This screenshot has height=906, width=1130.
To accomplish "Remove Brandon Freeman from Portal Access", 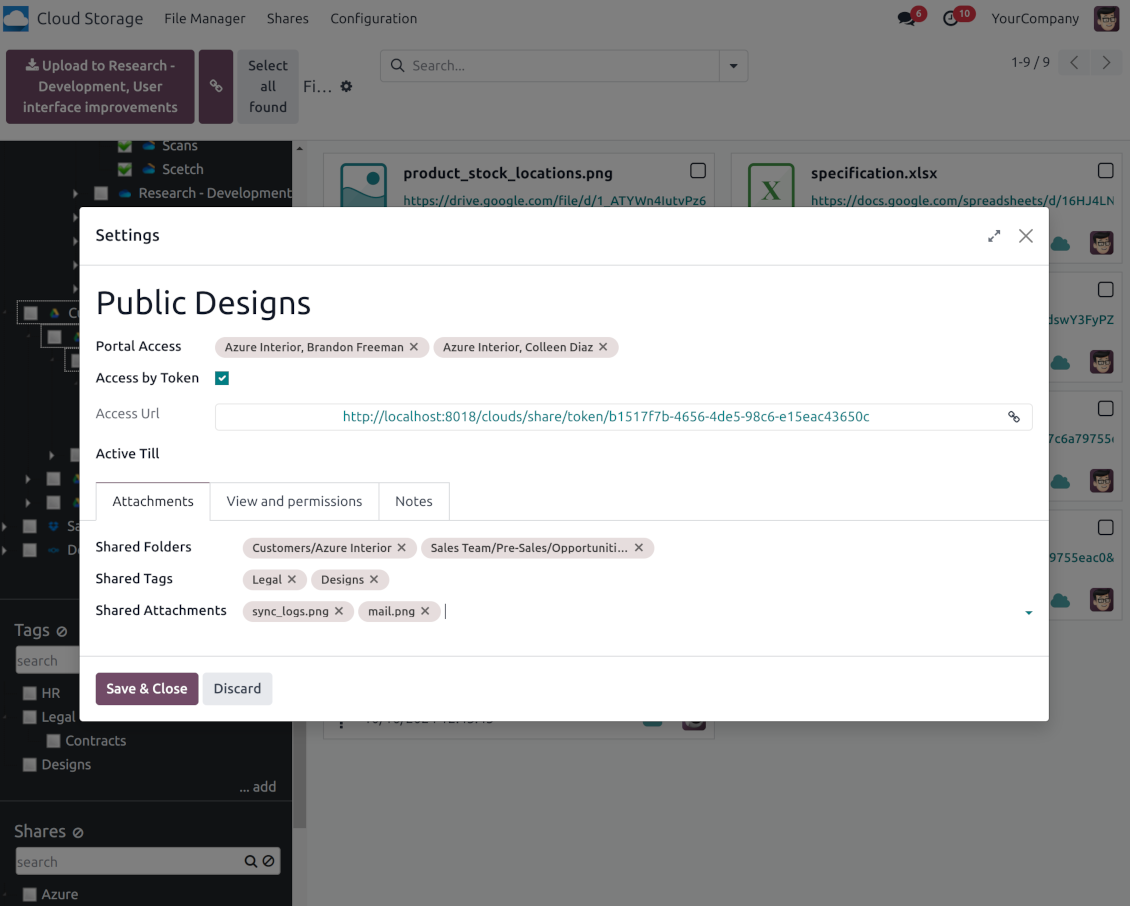I will [414, 347].
